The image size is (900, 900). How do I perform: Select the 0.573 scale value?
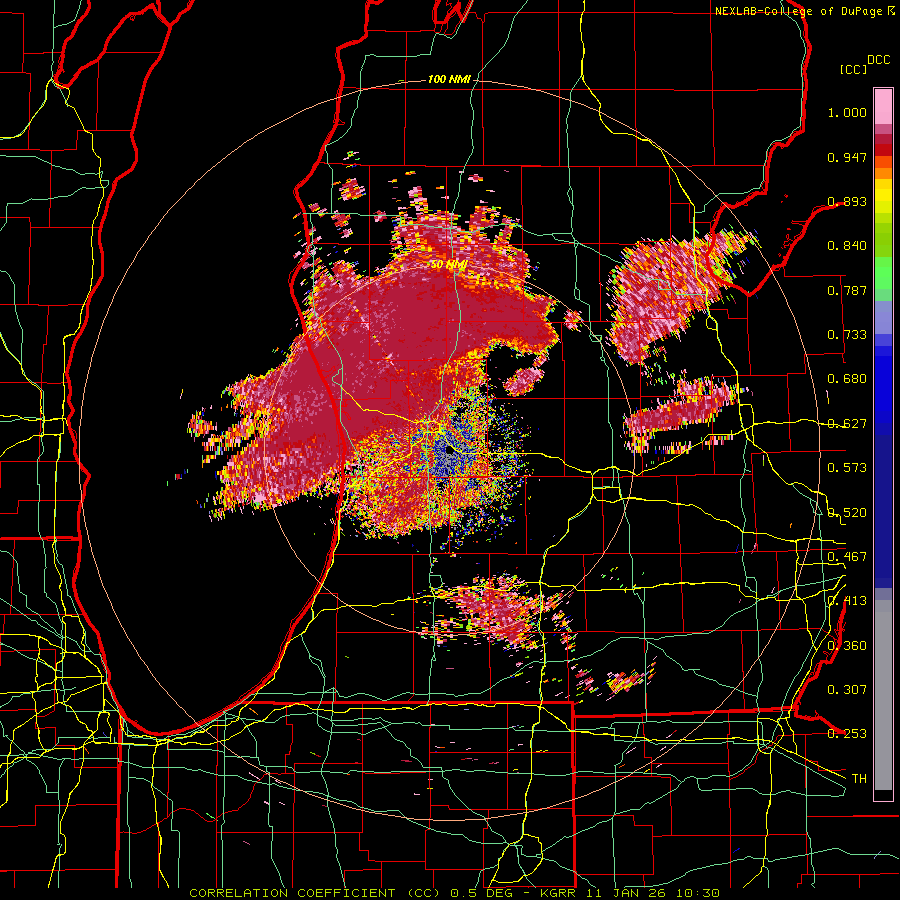[847, 468]
